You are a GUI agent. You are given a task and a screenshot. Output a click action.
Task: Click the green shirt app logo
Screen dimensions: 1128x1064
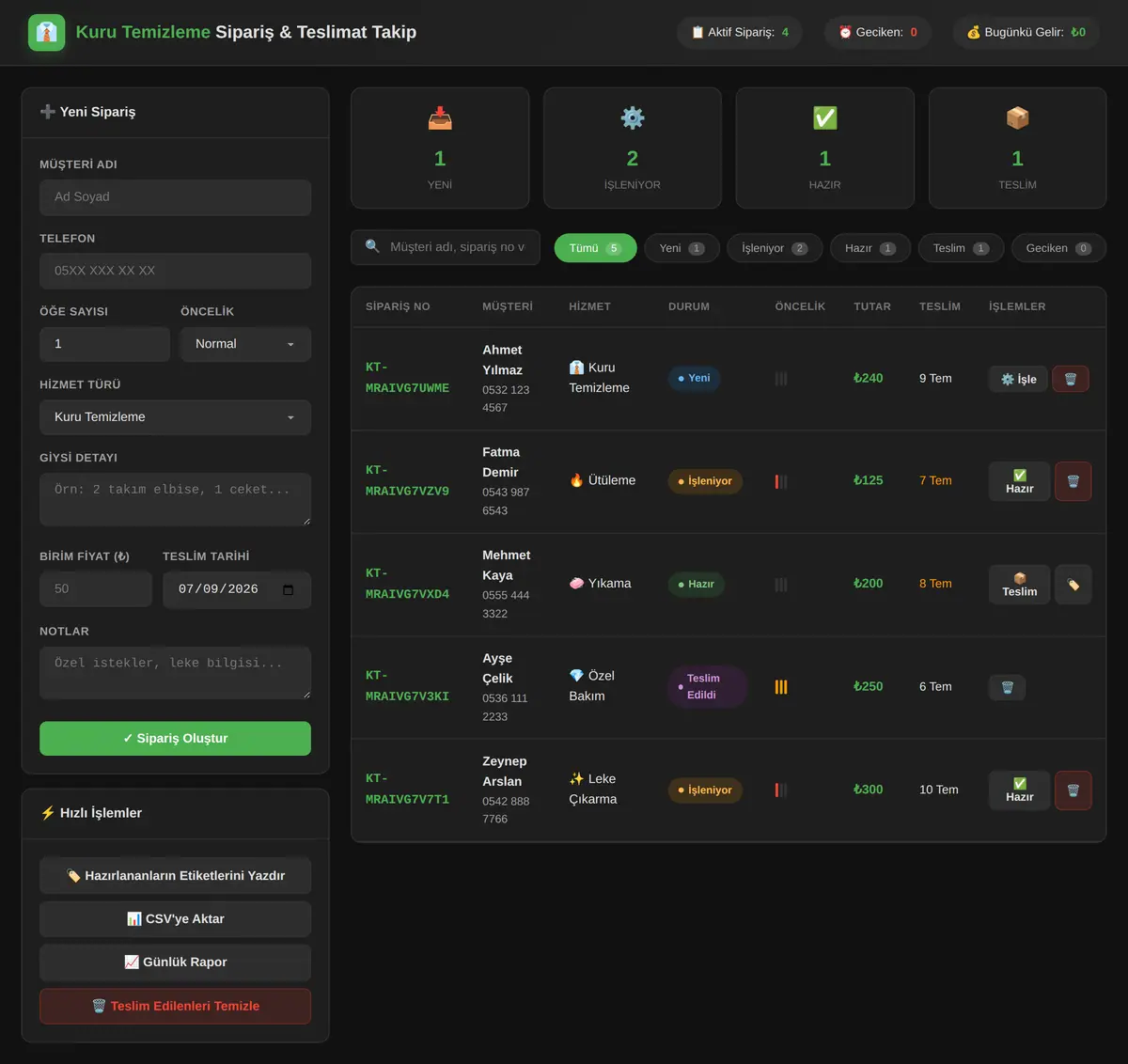click(47, 32)
